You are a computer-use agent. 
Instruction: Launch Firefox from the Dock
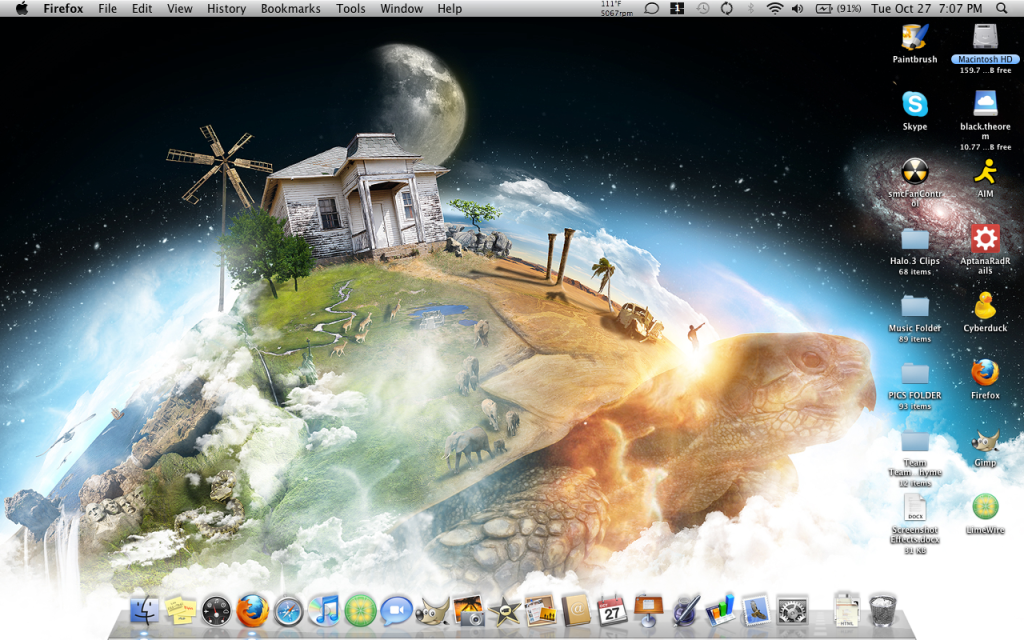(x=252, y=611)
